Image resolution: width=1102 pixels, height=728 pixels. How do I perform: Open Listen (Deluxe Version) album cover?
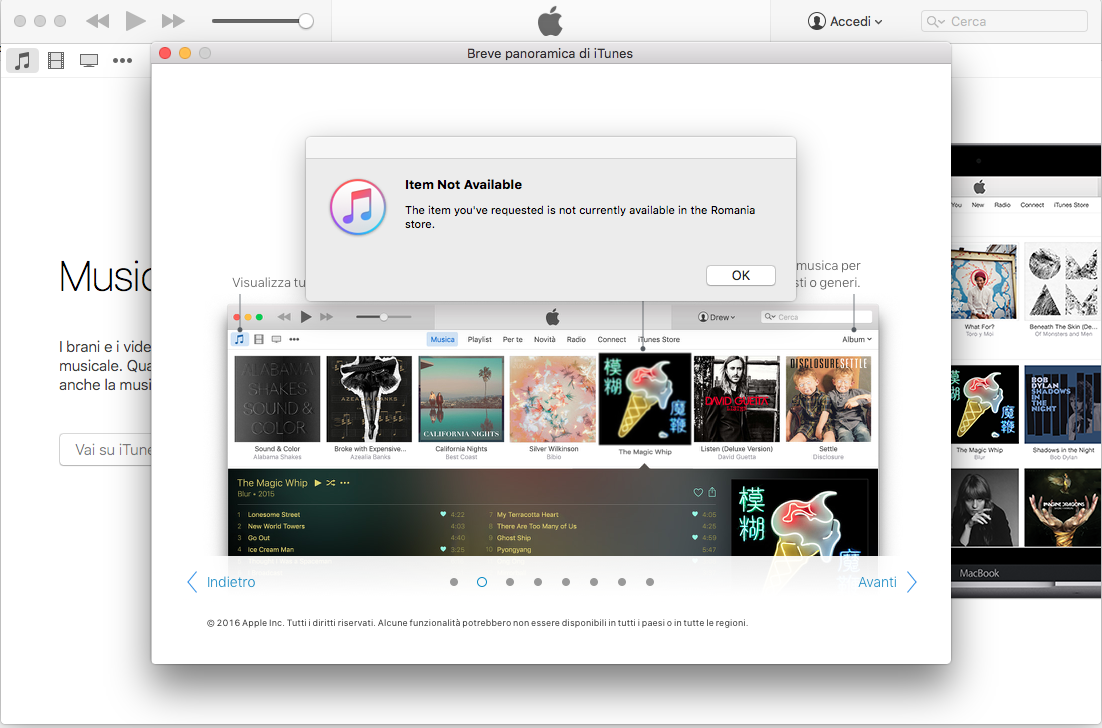click(x=737, y=398)
